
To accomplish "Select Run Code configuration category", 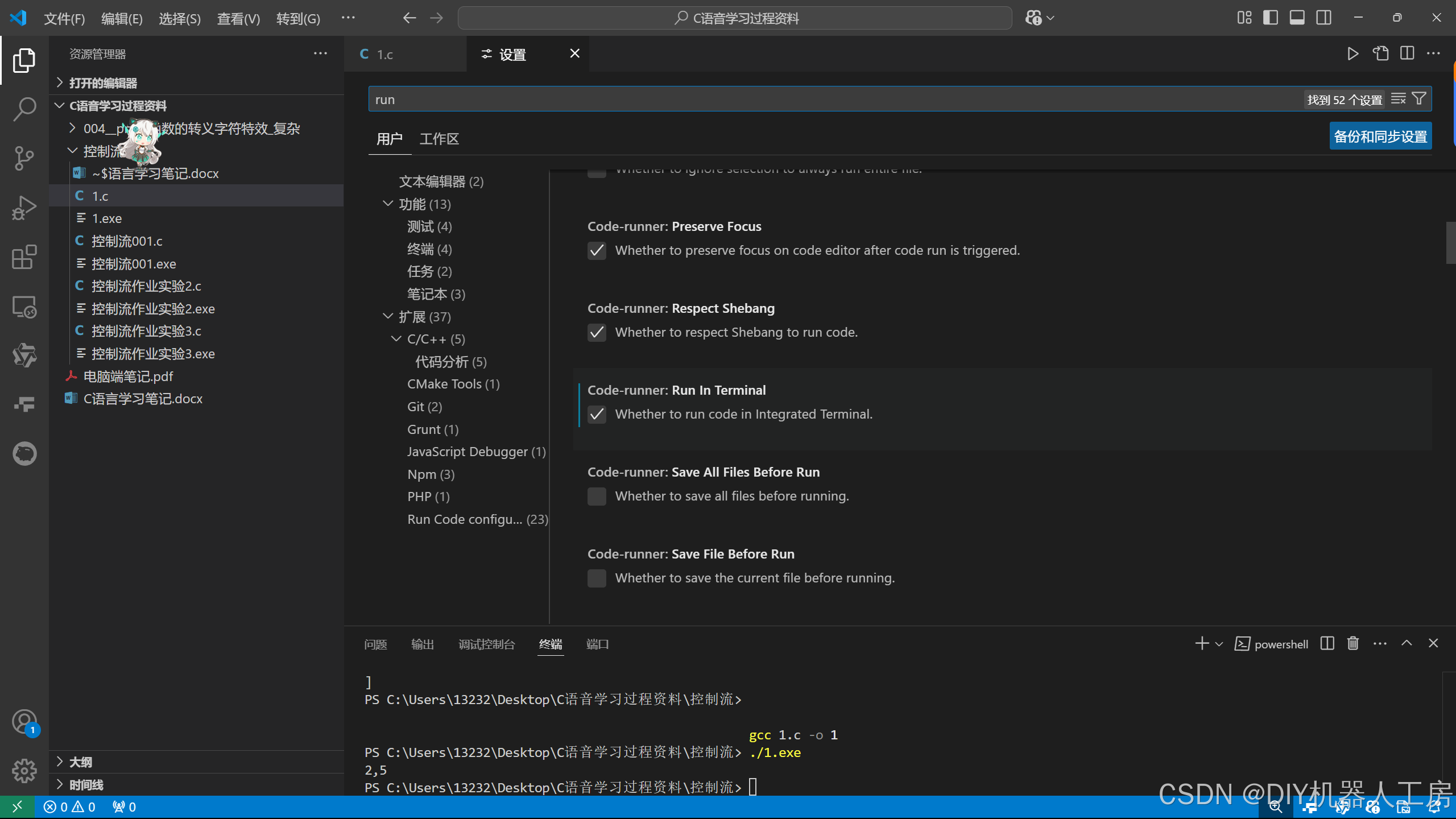I will 477,519.
